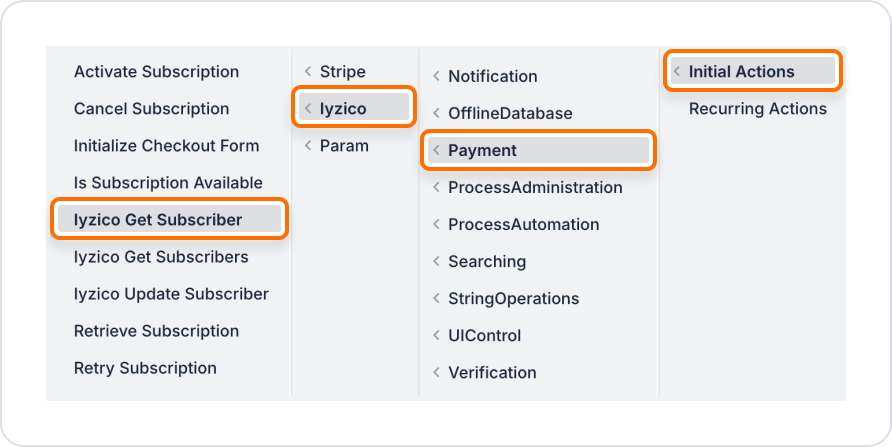Click chevron beside Searching

tap(436, 262)
